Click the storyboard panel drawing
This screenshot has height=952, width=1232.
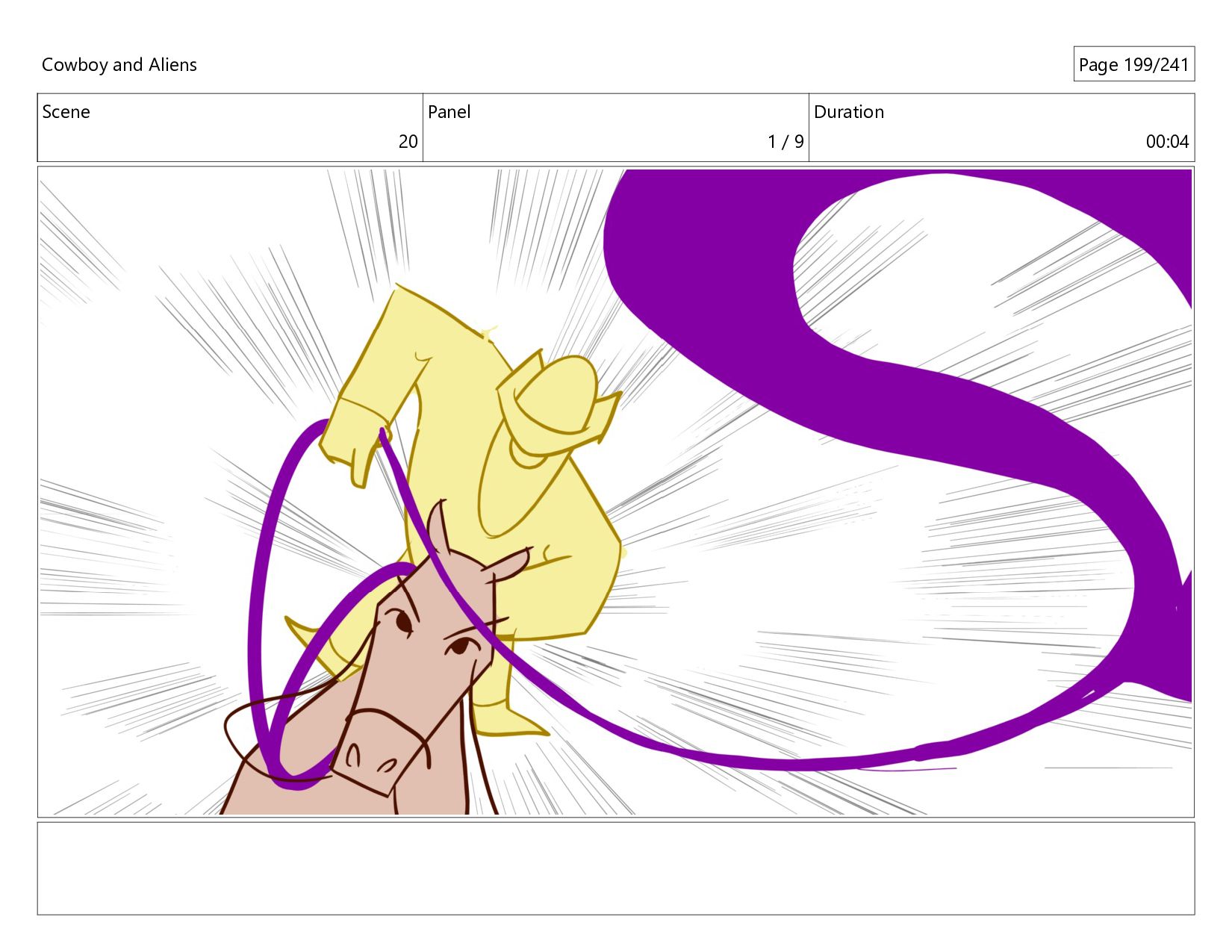pyautogui.click(x=616, y=492)
